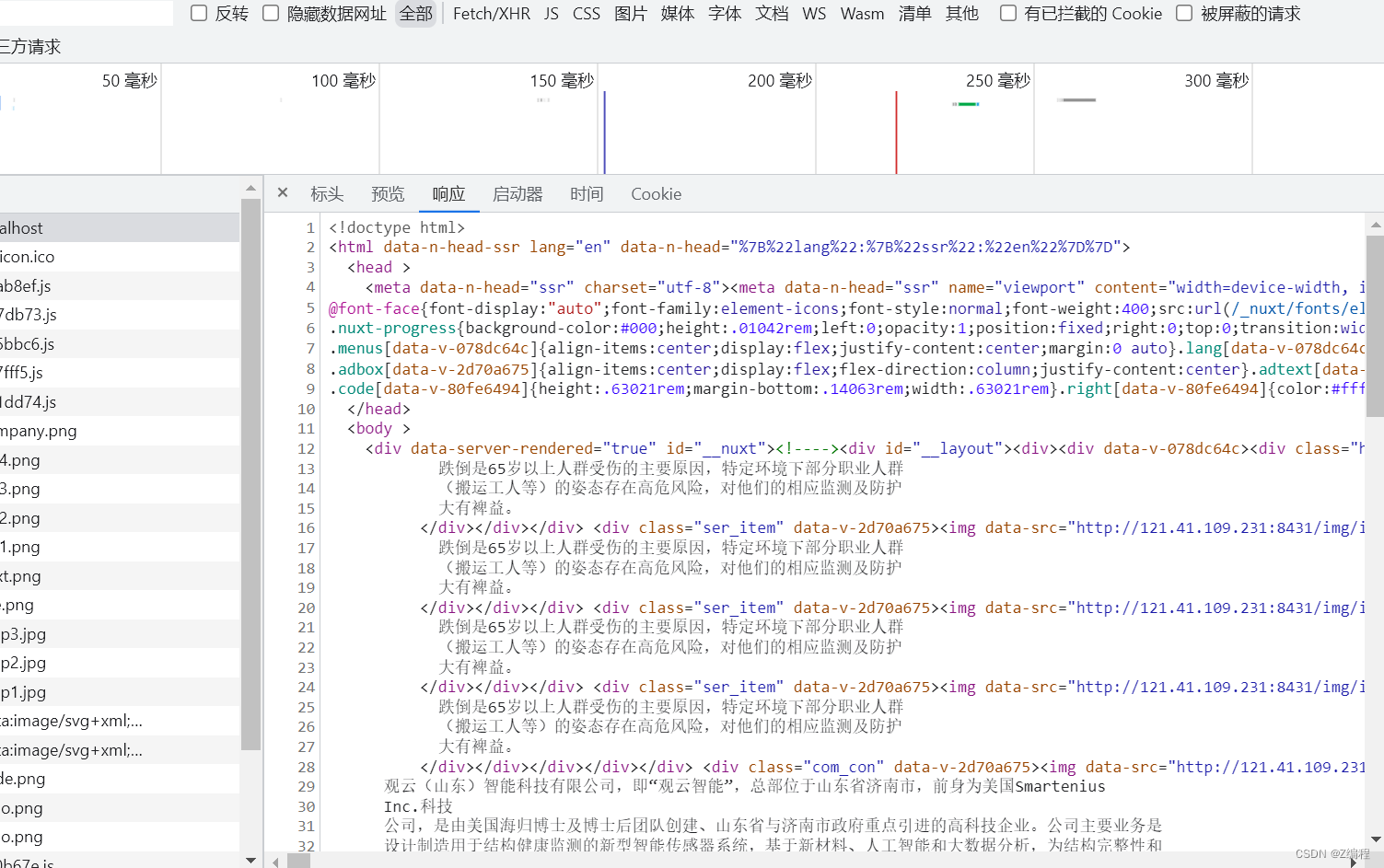
Task: Click the 150 毫秒 timeline label
Action: [x=562, y=81]
